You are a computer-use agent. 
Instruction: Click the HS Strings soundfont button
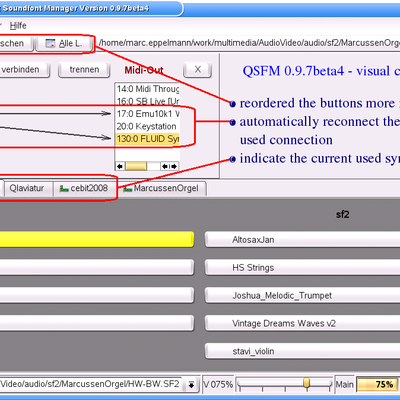point(302,268)
